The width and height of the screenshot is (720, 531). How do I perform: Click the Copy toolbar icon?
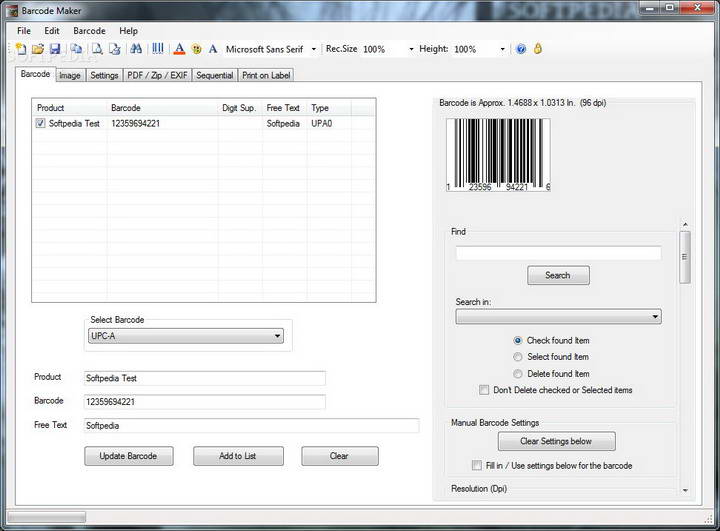[76, 49]
